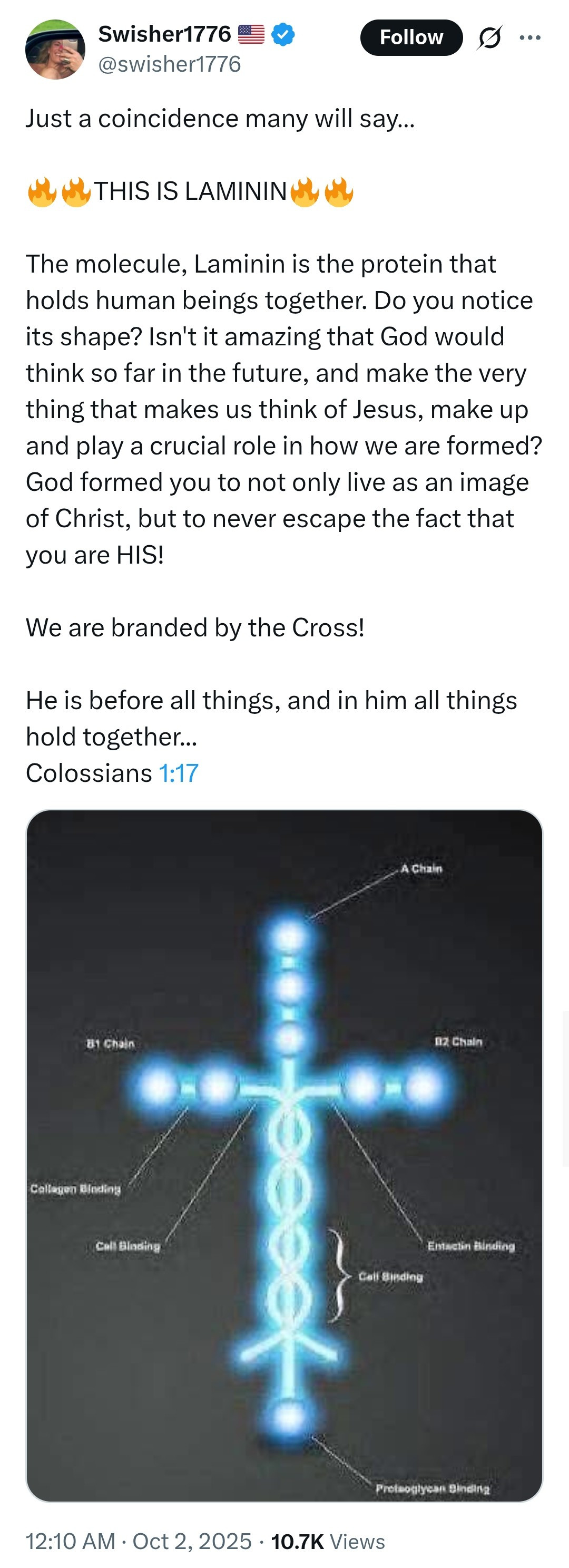
Task: Click the "We are branded by the Cross!" text
Action: (x=195, y=627)
